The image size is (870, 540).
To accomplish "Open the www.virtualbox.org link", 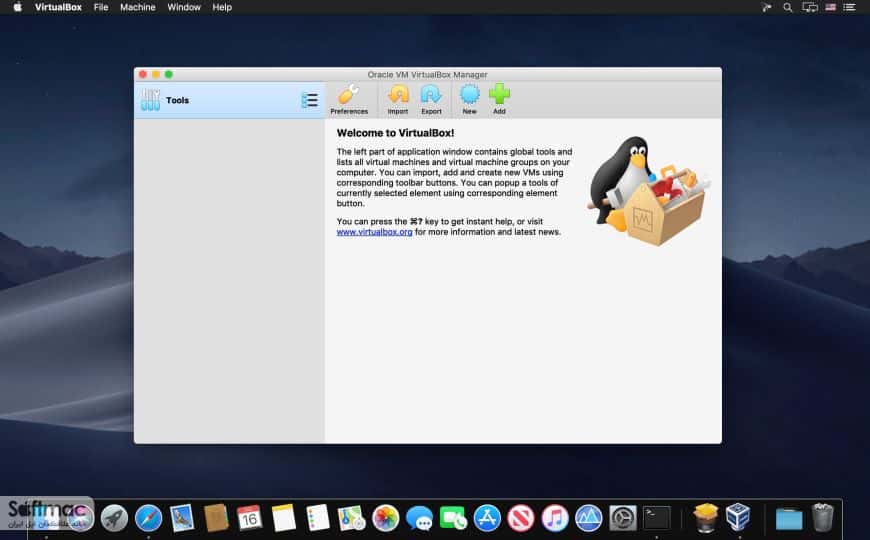I will 375,232.
